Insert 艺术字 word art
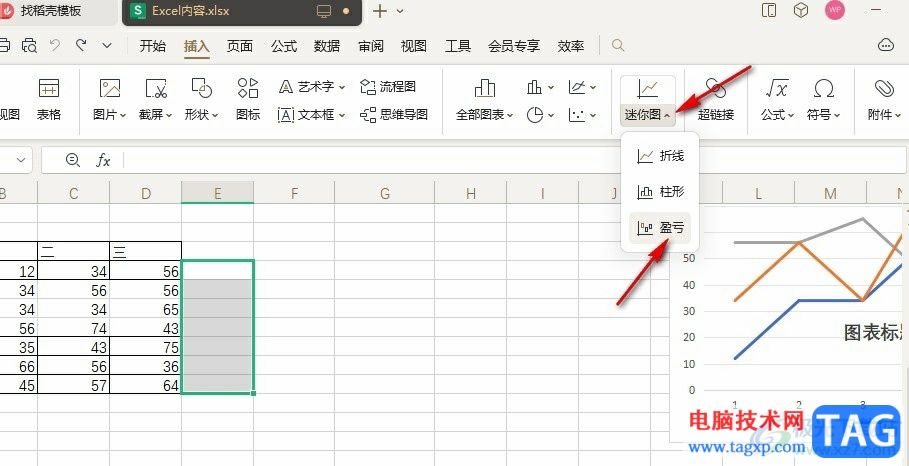The width and height of the screenshot is (909, 466). tap(311, 87)
